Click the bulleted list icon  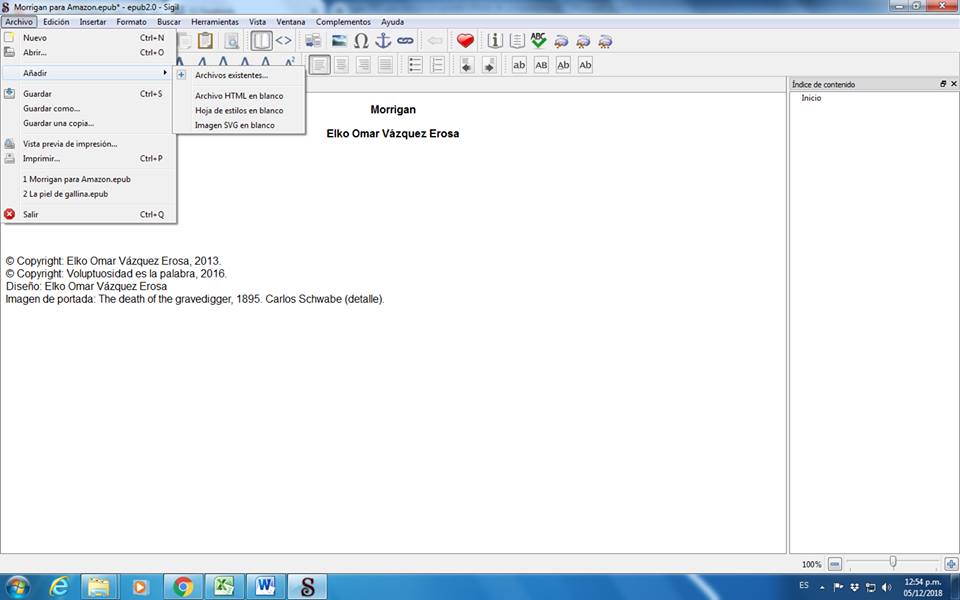(415, 65)
